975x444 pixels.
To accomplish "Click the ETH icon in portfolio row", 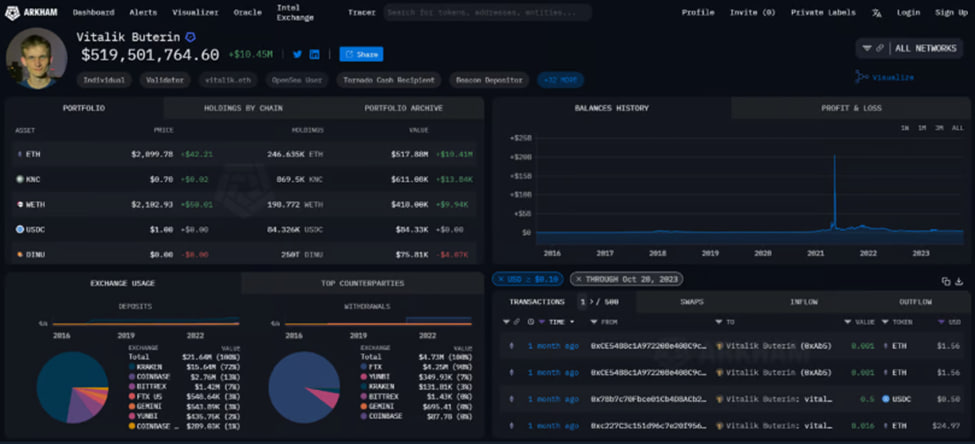I will pyautogui.click(x=19, y=154).
